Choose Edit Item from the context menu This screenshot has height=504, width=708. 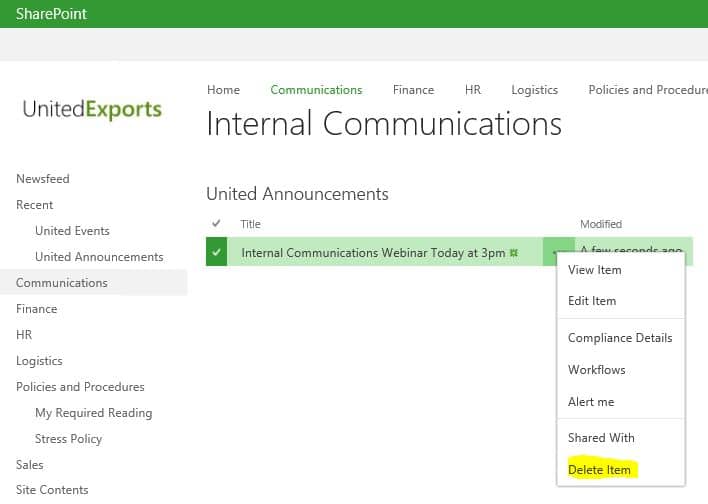592,301
